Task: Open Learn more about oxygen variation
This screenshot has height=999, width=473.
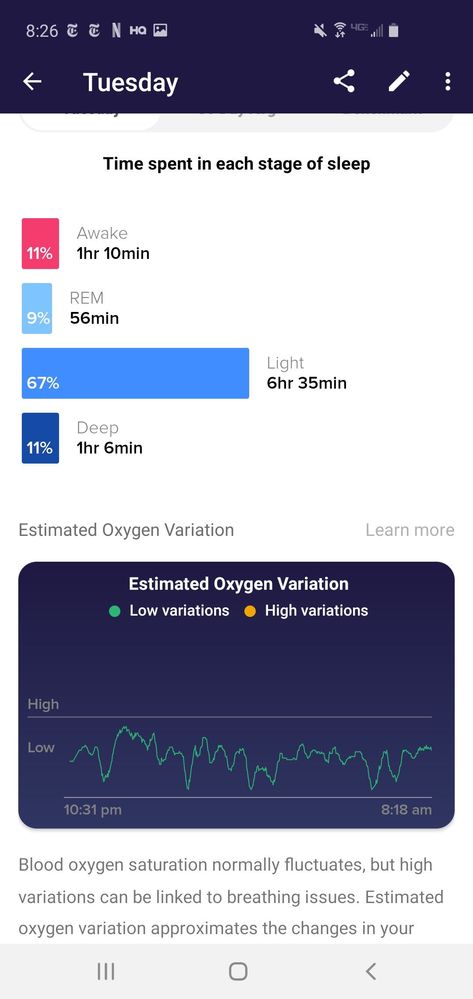Action: (410, 530)
